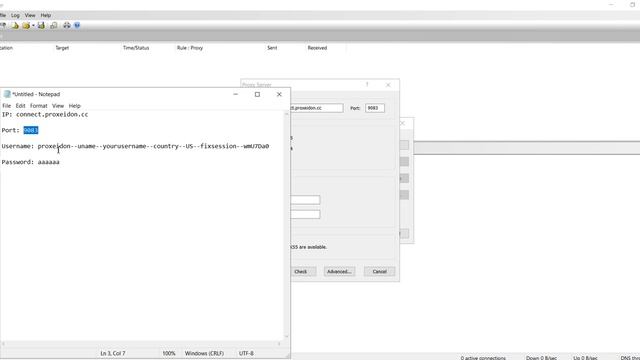Click the Time/Status column header
This screenshot has width=640, height=360.
(136, 48)
